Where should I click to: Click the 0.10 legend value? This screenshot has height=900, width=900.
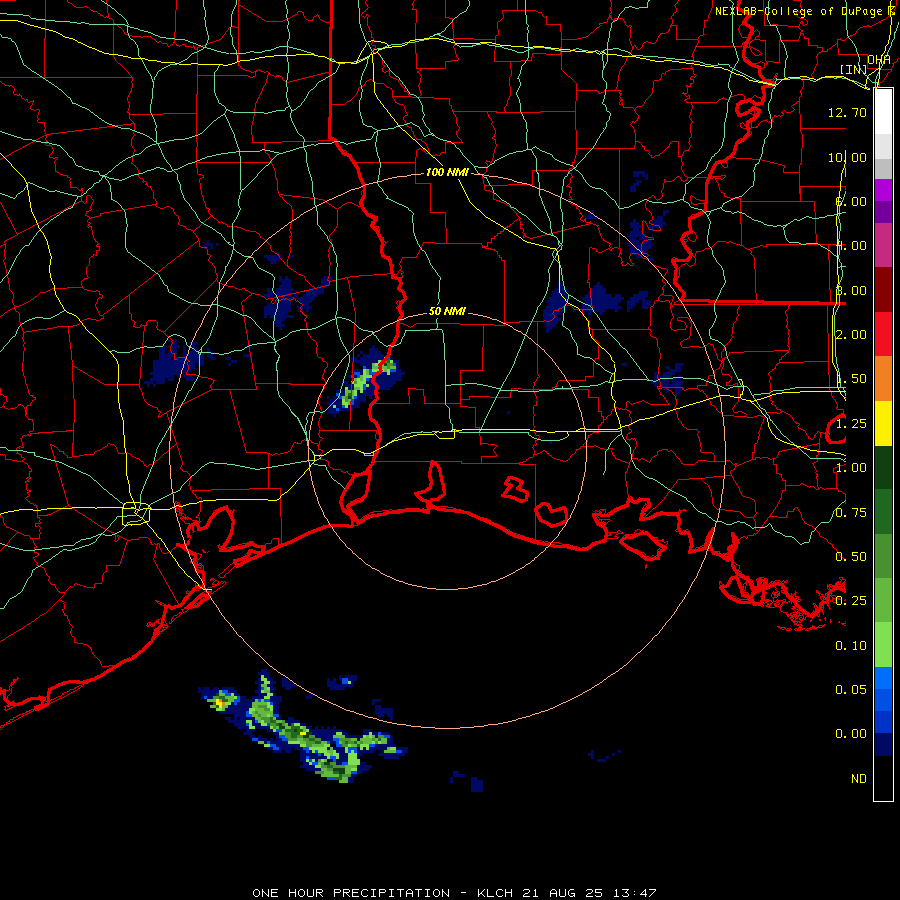tap(851, 646)
